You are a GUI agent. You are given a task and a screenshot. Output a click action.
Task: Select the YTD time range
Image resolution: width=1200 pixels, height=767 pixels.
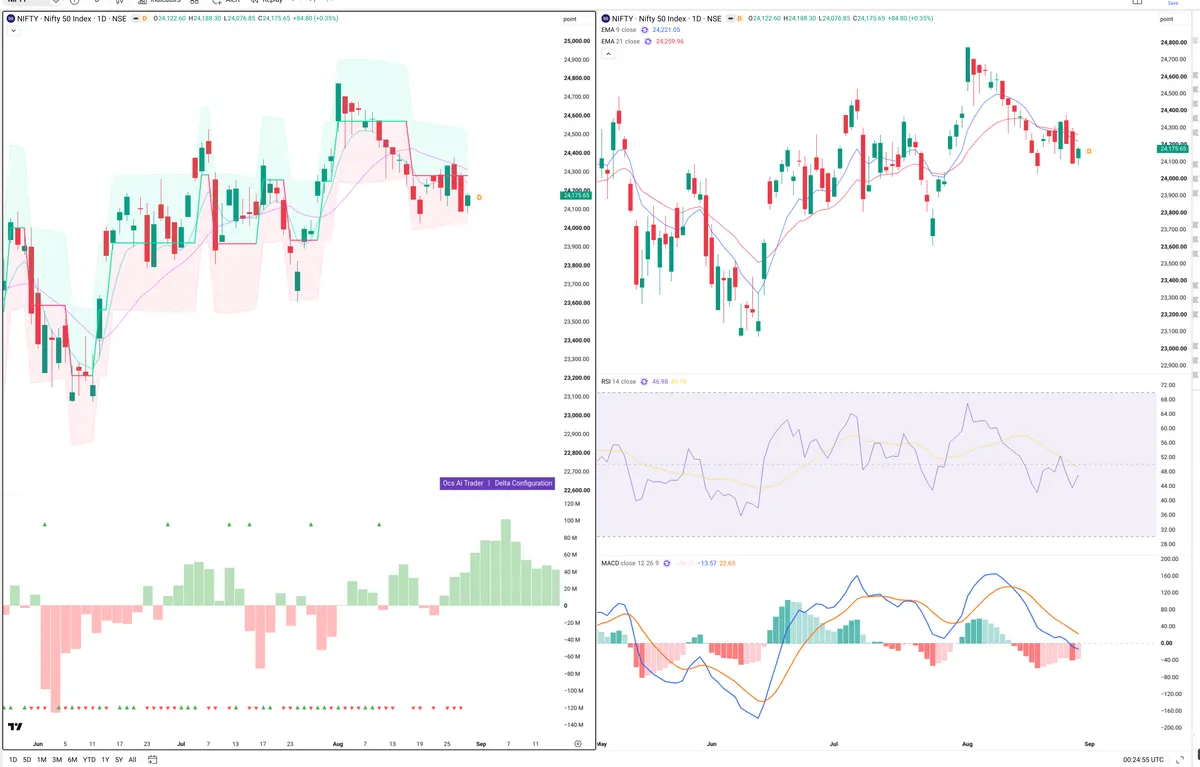tap(89, 760)
